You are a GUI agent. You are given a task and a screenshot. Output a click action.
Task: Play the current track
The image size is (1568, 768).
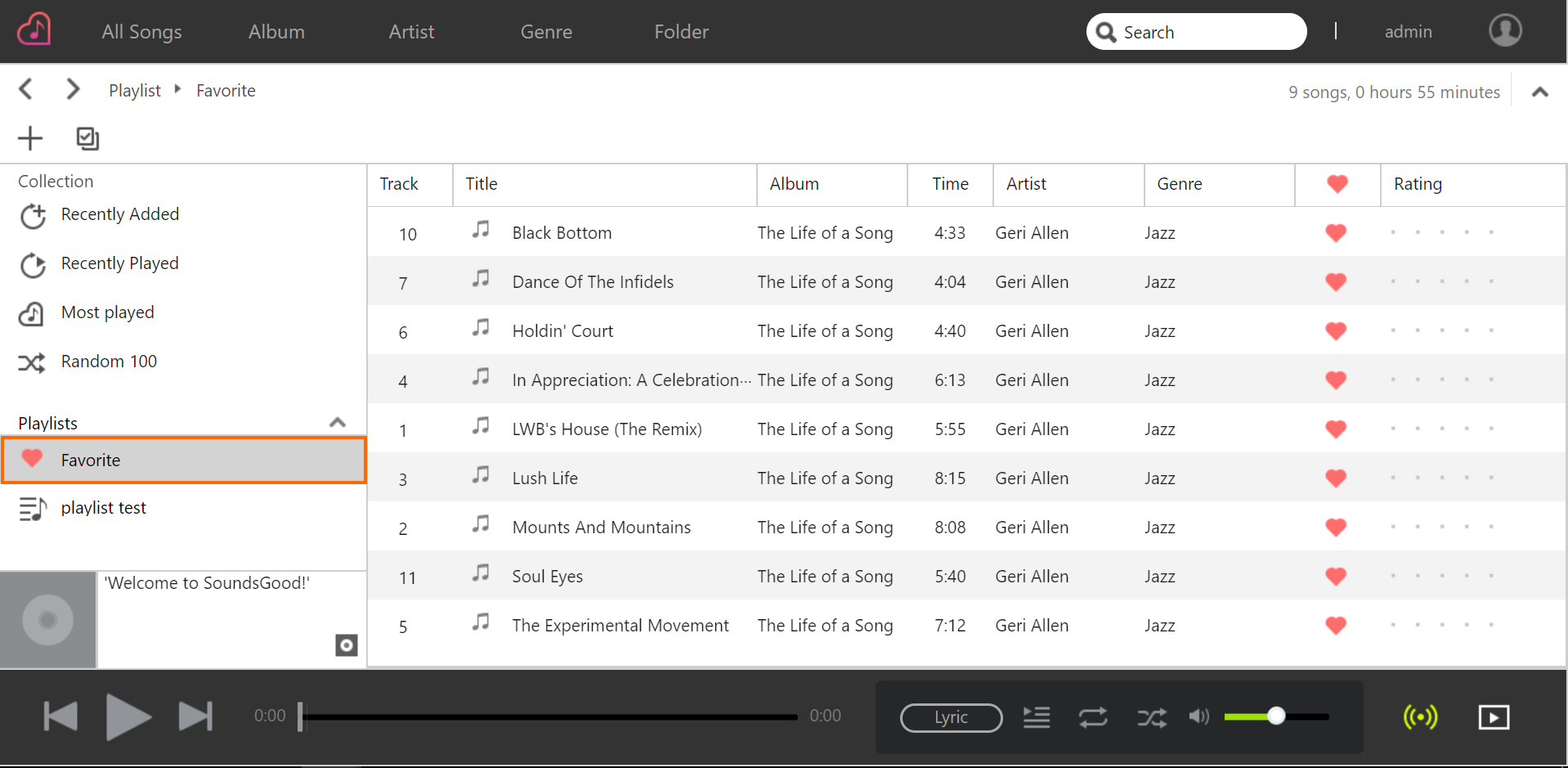(x=128, y=717)
